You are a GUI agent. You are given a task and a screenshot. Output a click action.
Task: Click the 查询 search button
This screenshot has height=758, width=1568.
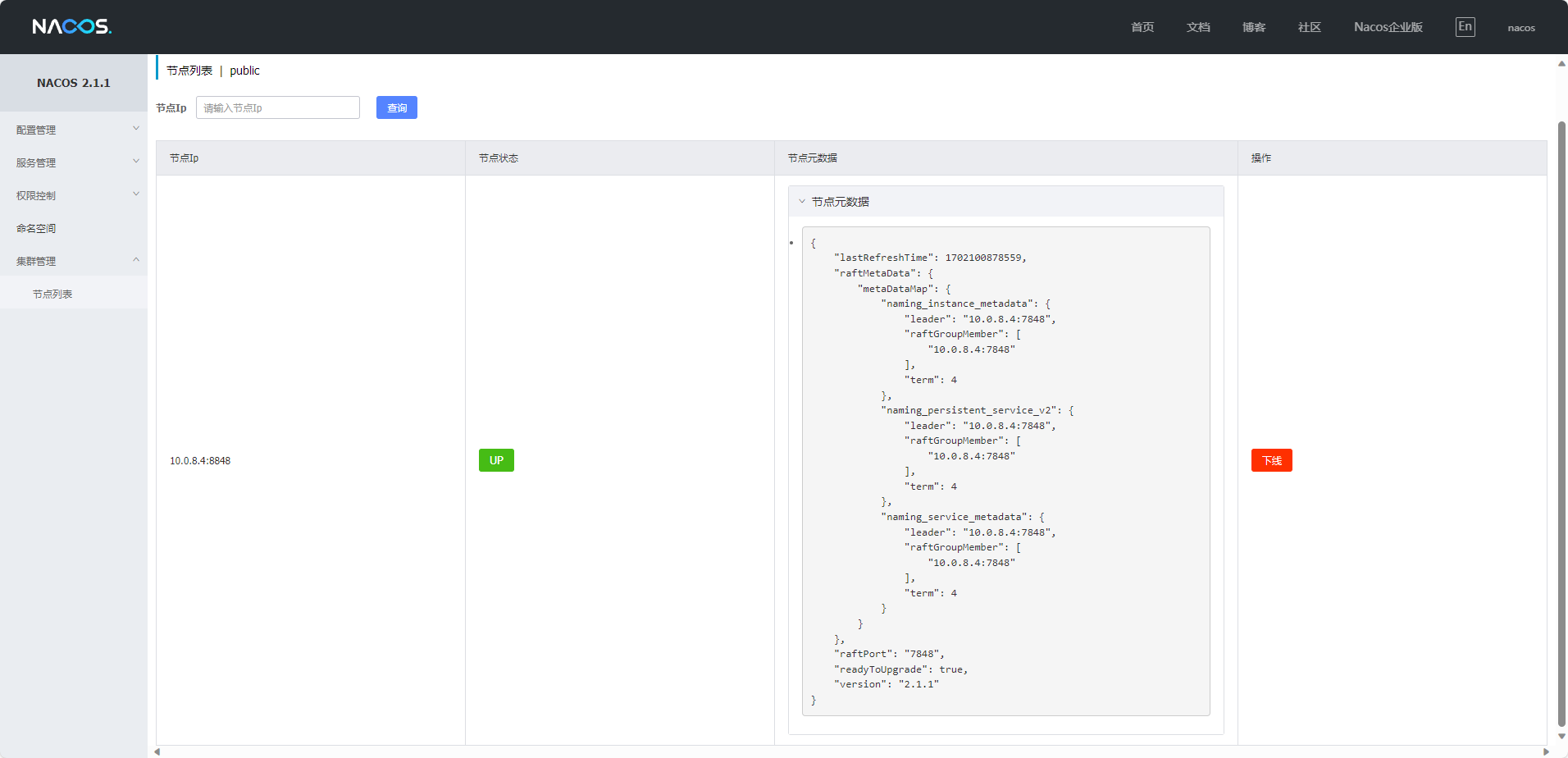click(397, 107)
